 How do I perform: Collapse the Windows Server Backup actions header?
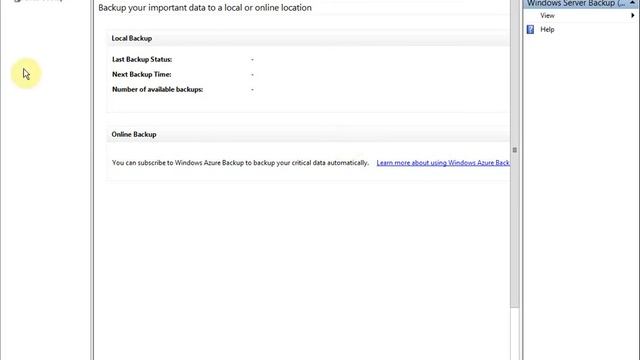[632, 3]
